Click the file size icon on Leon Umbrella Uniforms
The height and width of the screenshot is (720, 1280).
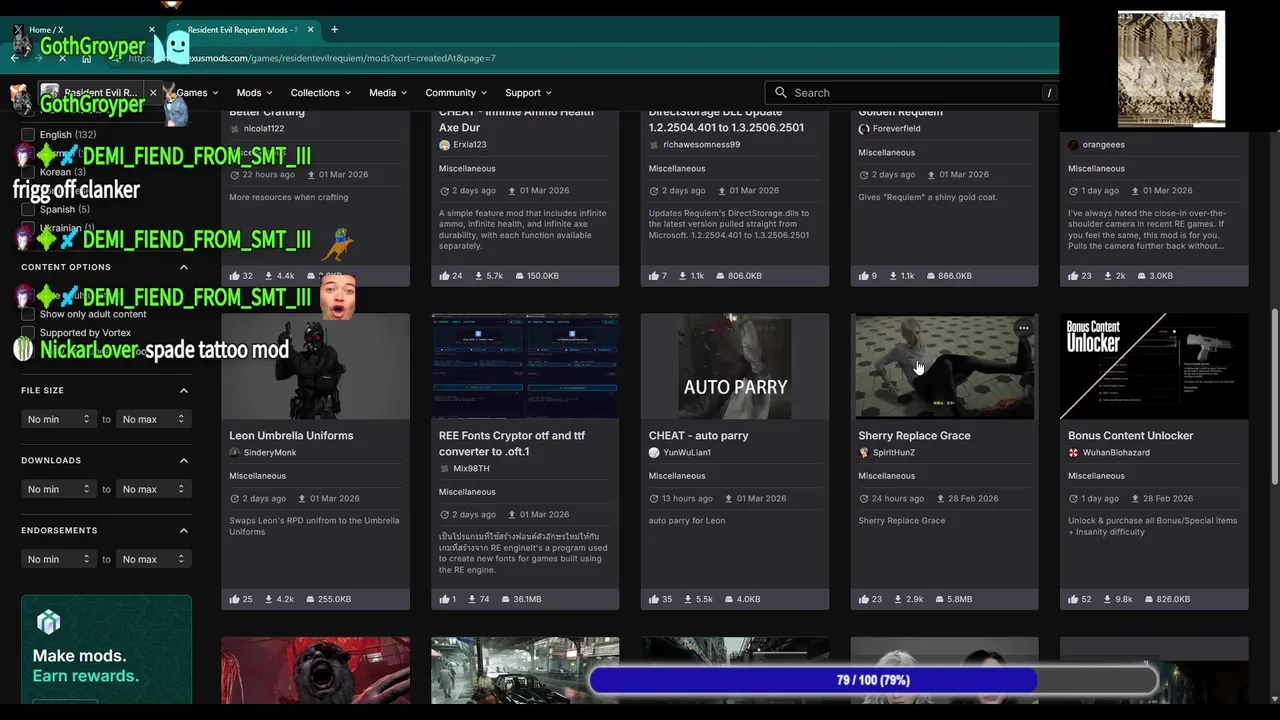pos(310,599)
